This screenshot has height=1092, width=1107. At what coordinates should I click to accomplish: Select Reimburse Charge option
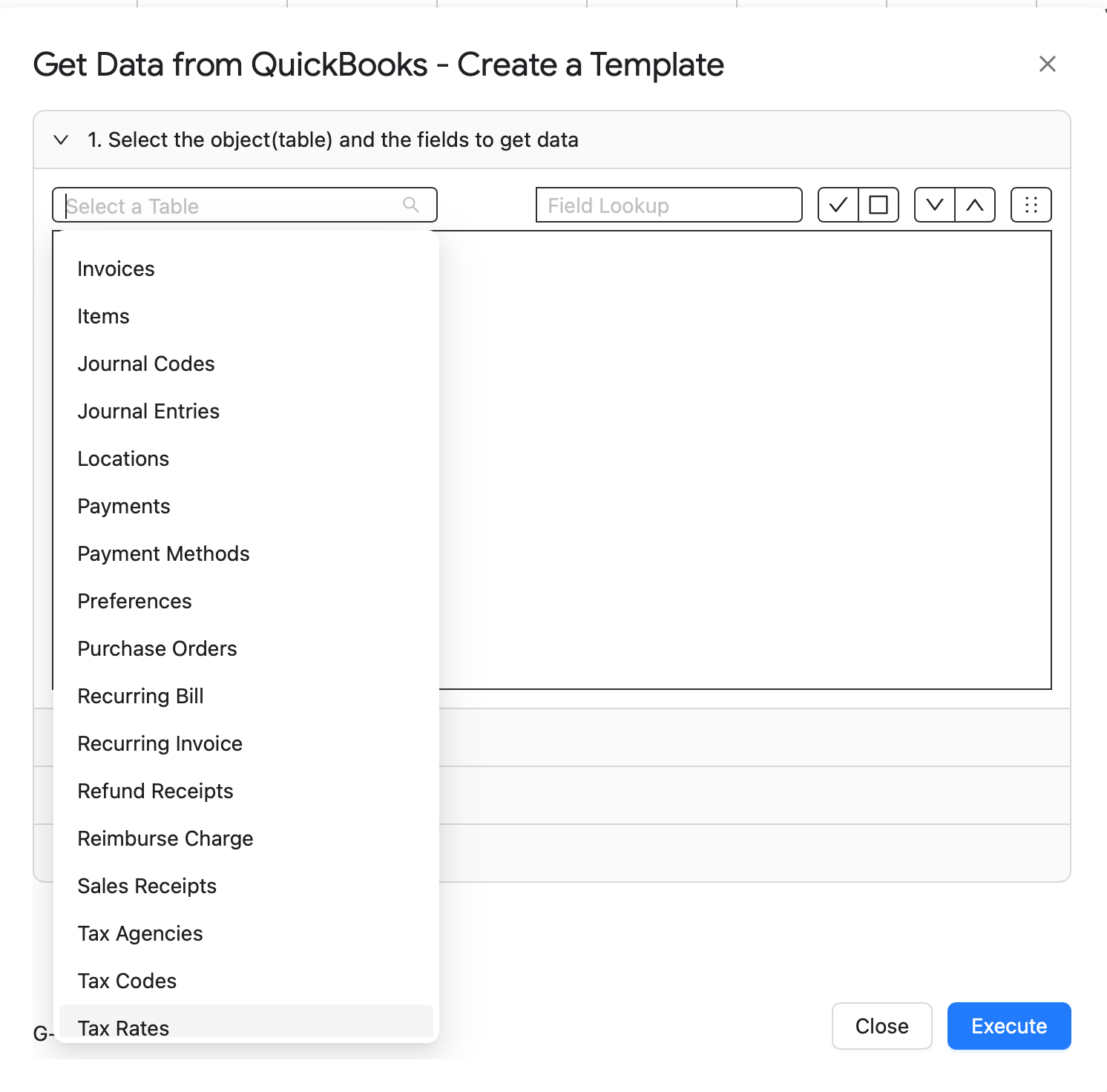tap(246, 838)
